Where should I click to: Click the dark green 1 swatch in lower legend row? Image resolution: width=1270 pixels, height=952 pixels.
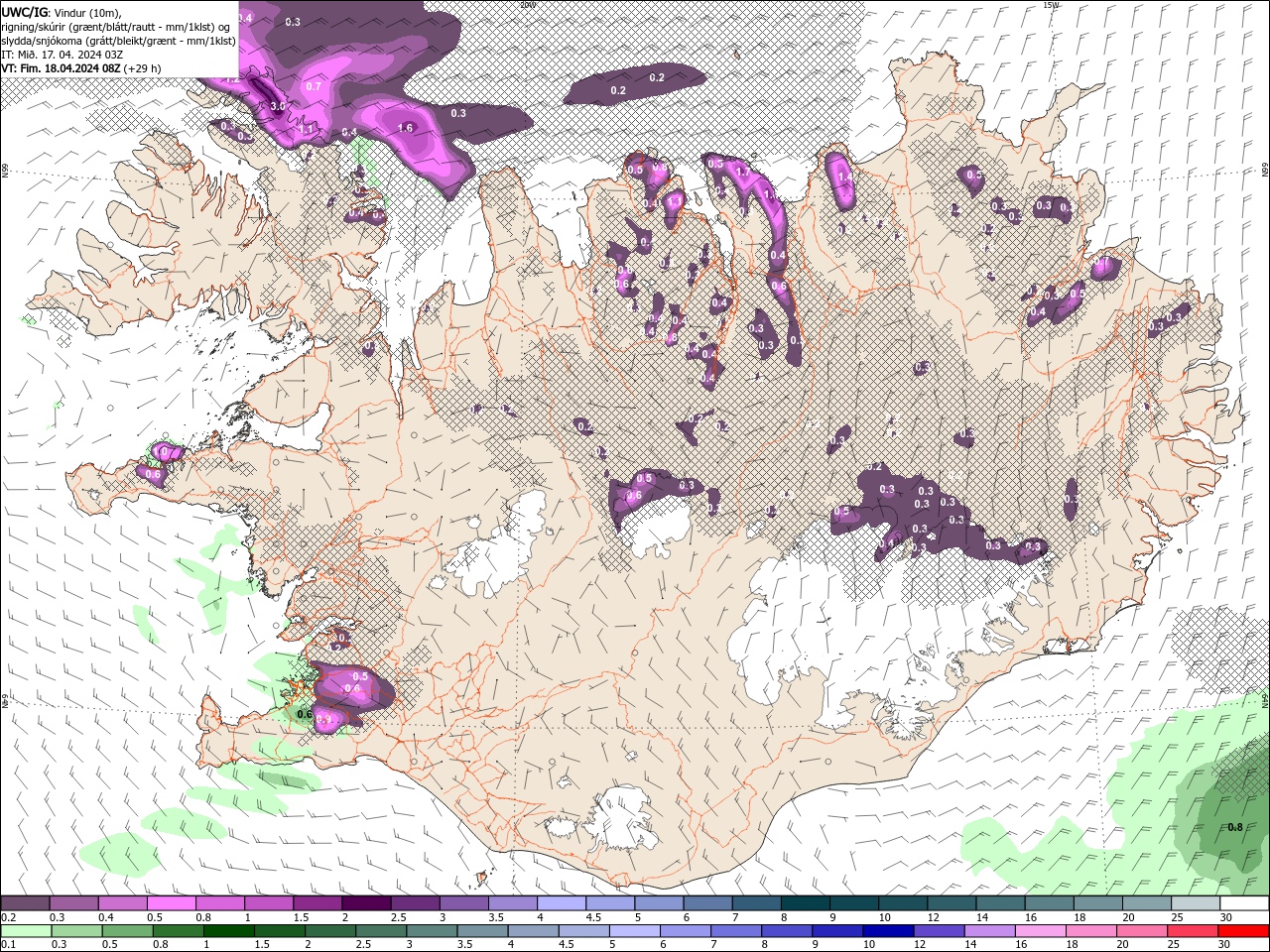click(x=229, y=930)
